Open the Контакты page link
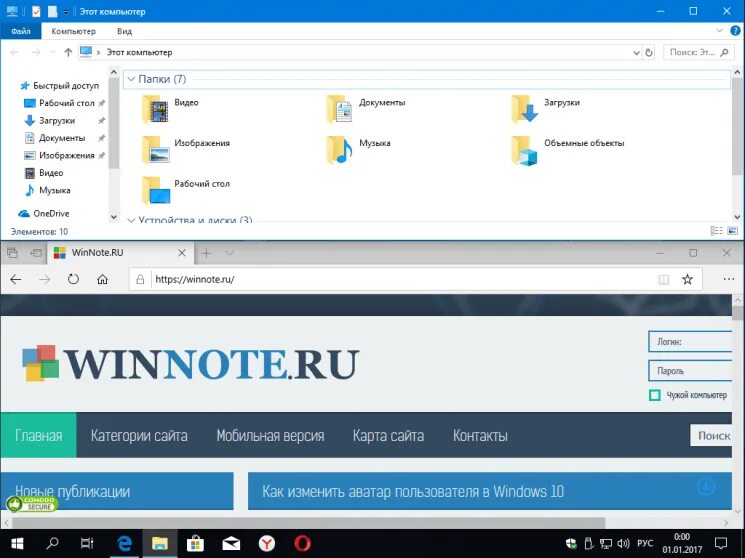Viewport: 745px width, 558px height. 480,435
